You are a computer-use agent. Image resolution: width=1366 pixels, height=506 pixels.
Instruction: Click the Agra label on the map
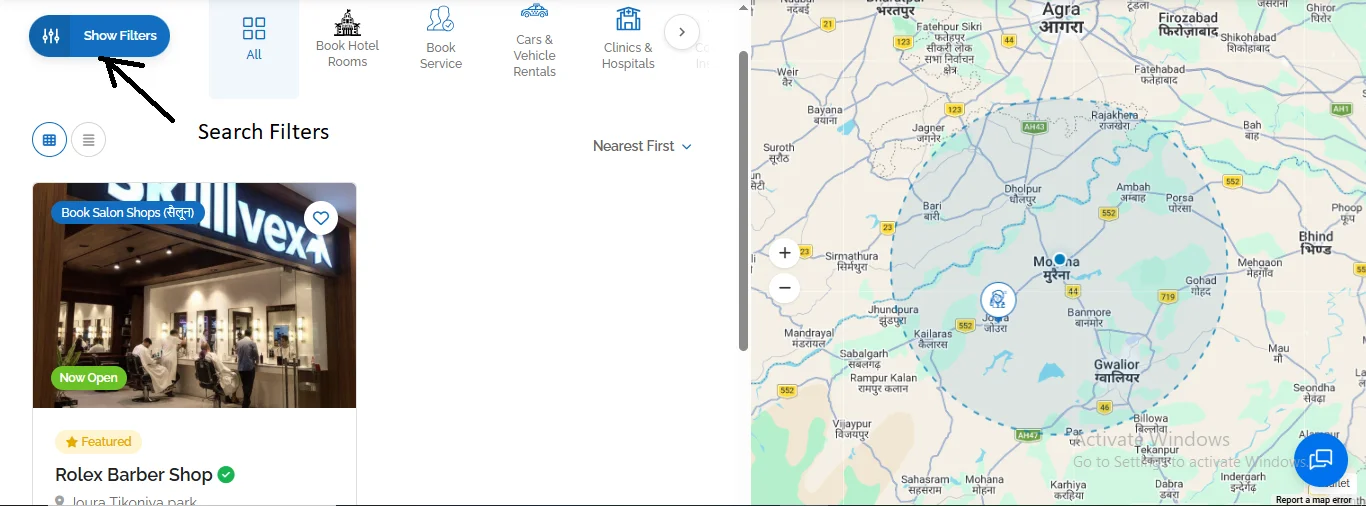coord(1061,19)
